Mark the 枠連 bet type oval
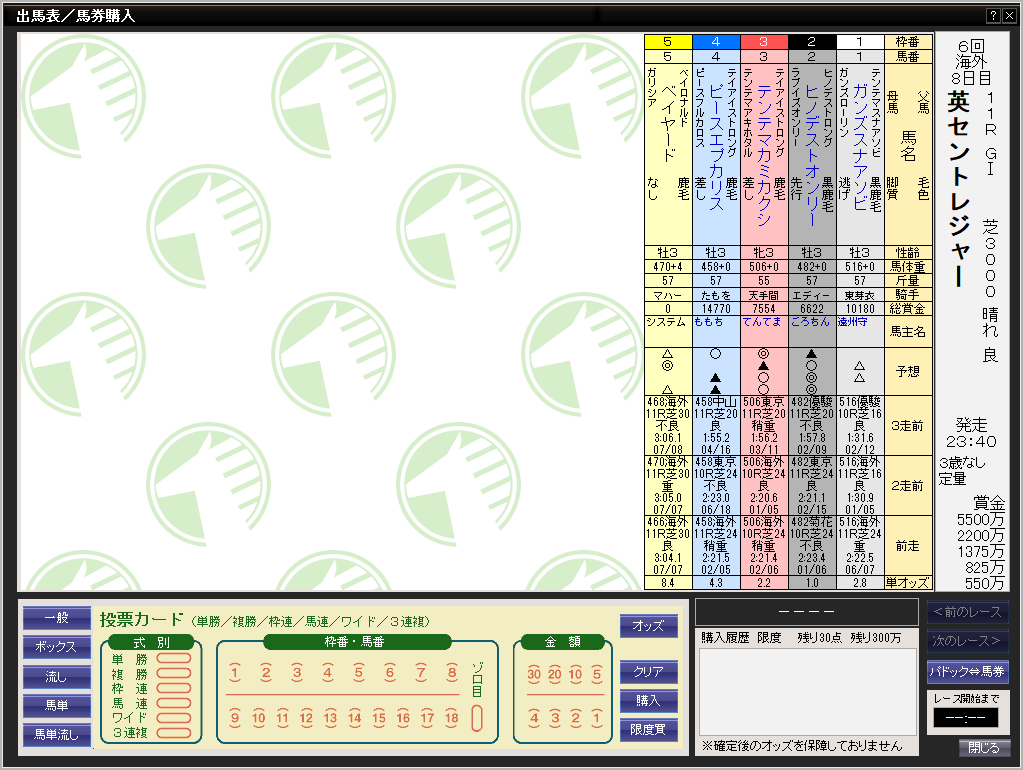 [174, 688]
